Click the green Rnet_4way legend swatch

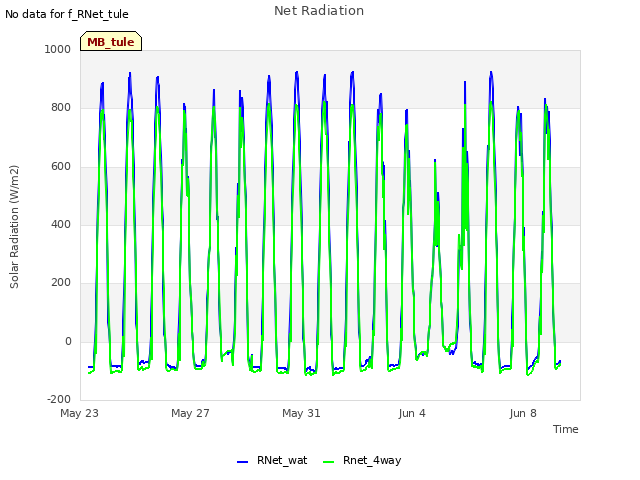329,462
